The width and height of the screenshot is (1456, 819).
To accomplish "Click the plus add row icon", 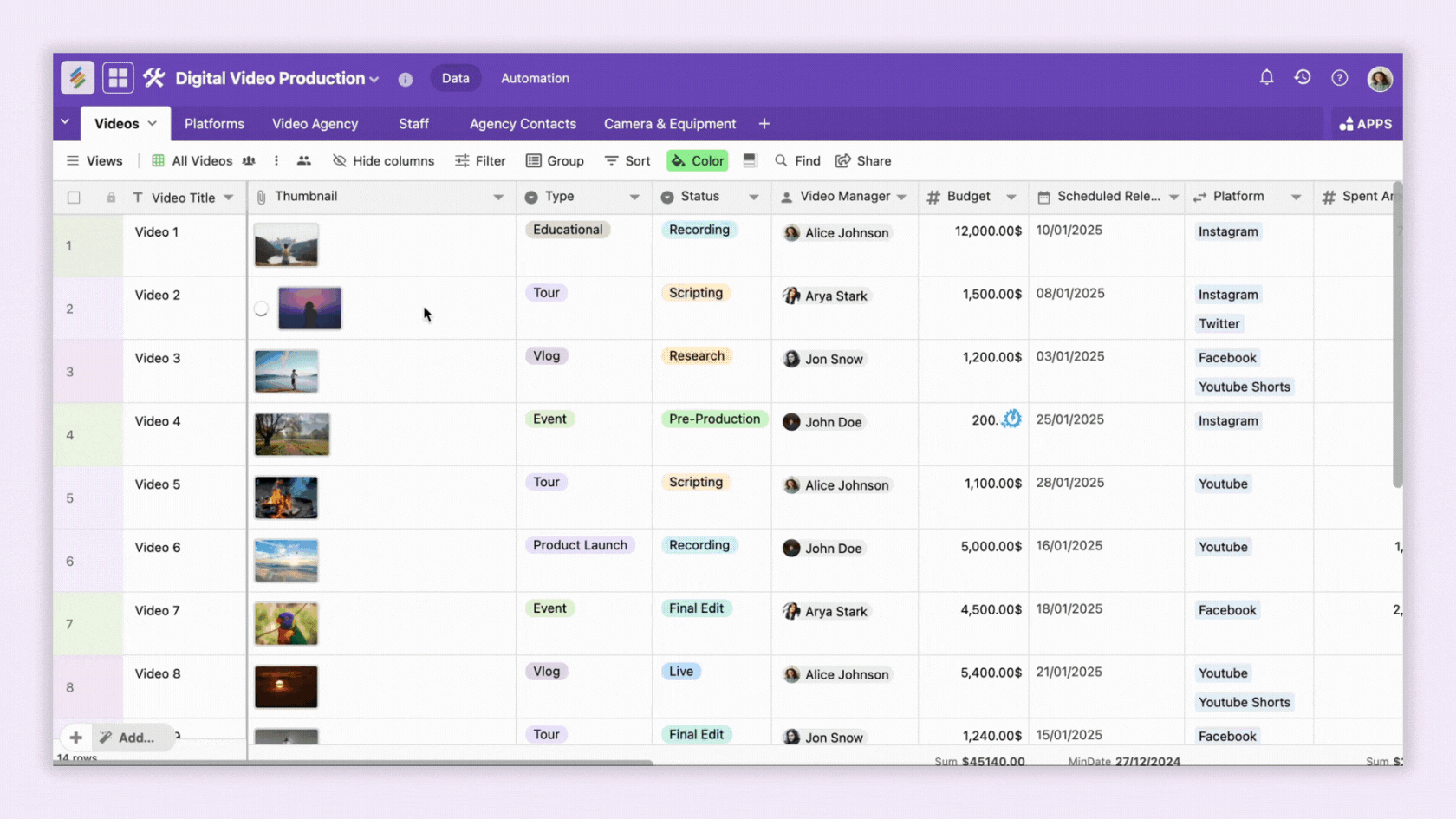I will click(76, 738).
